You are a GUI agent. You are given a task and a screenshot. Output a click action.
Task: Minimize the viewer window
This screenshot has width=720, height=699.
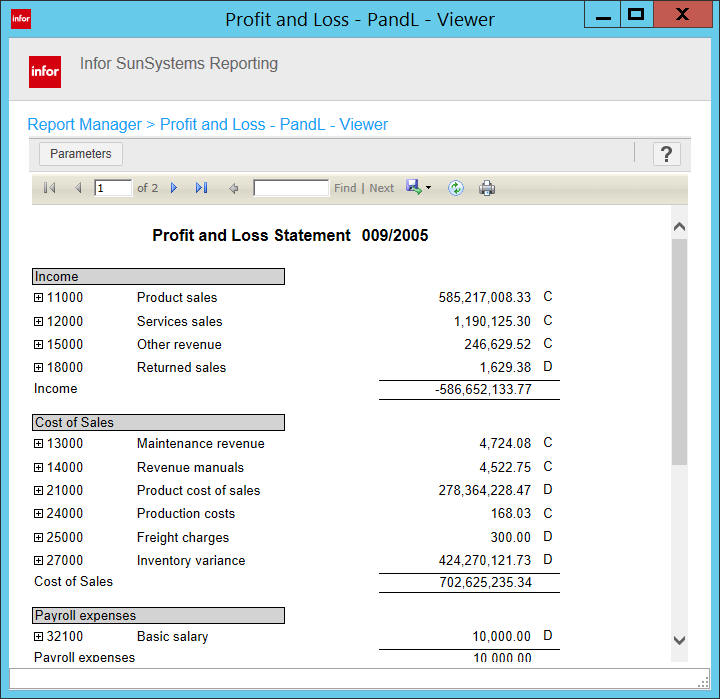click(603, 15)
